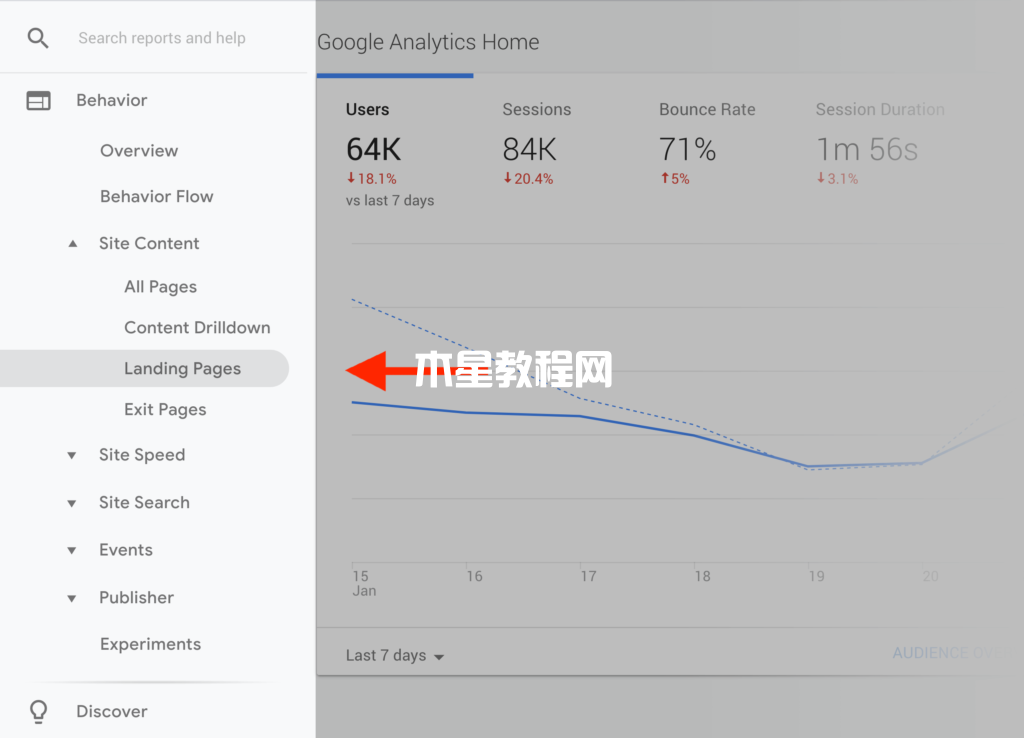Select the Site Speed label
1024x738 pixels.
coord(142,455)
